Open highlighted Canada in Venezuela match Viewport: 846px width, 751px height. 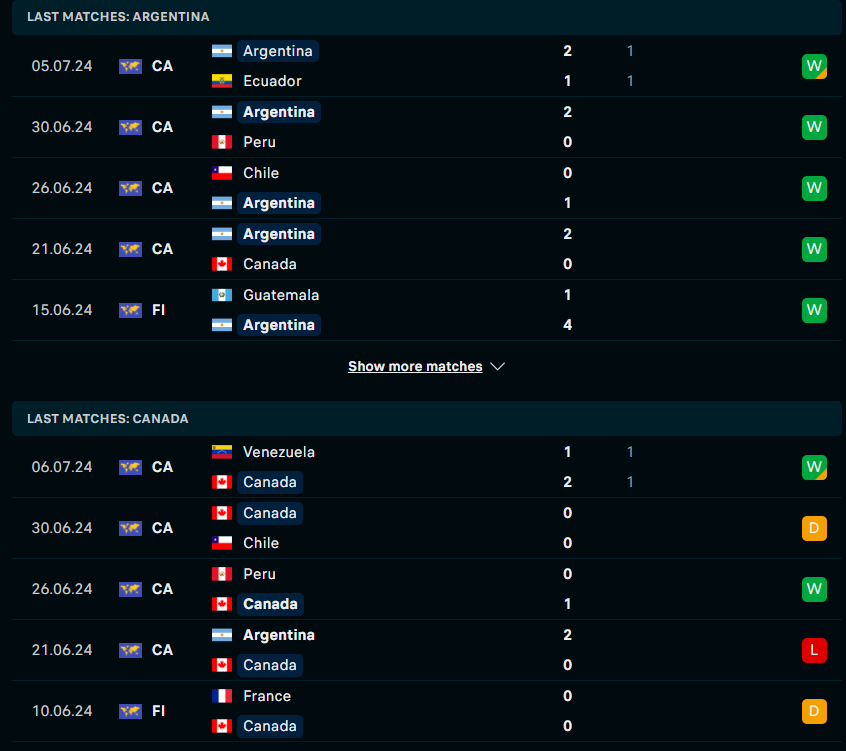tap(270, 482)
